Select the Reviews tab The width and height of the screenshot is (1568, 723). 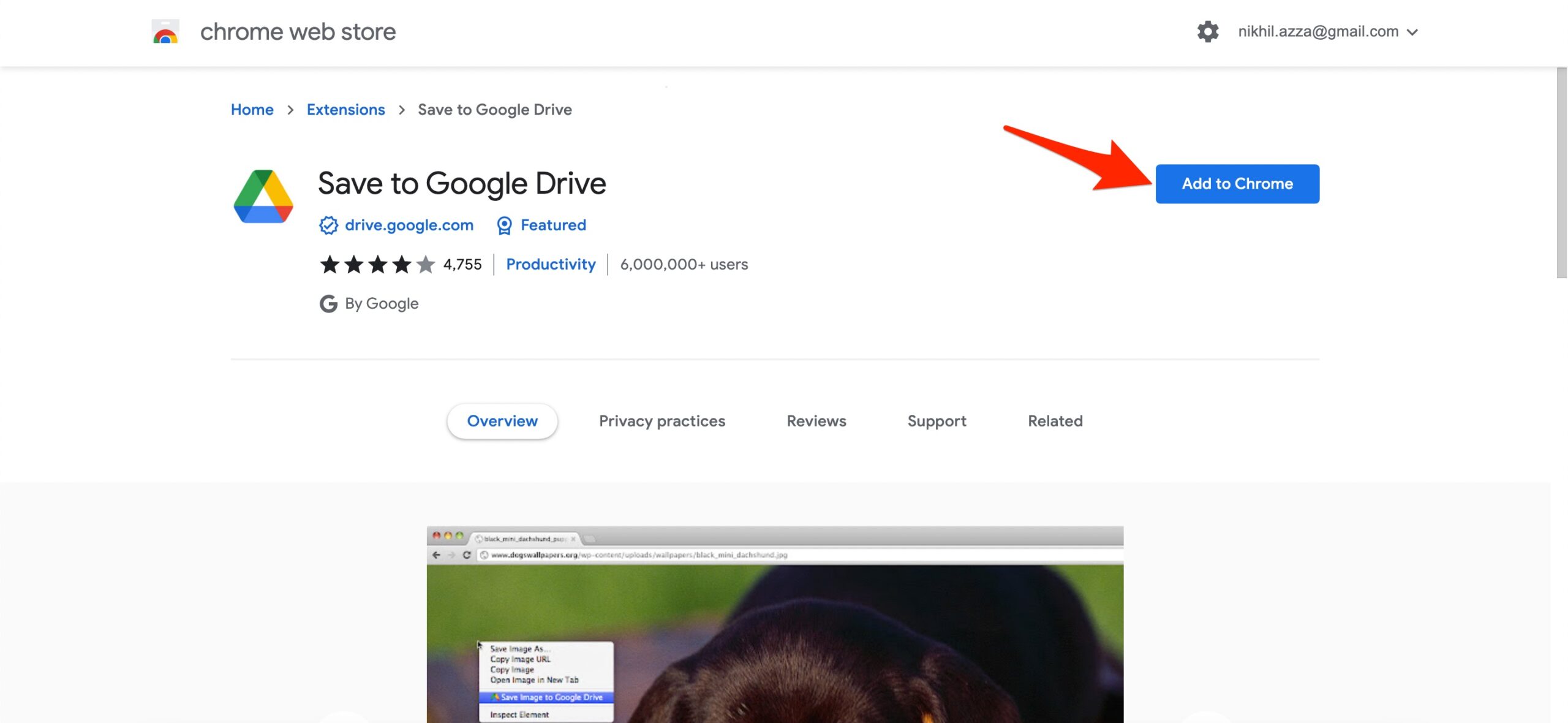tap(817, 421)
